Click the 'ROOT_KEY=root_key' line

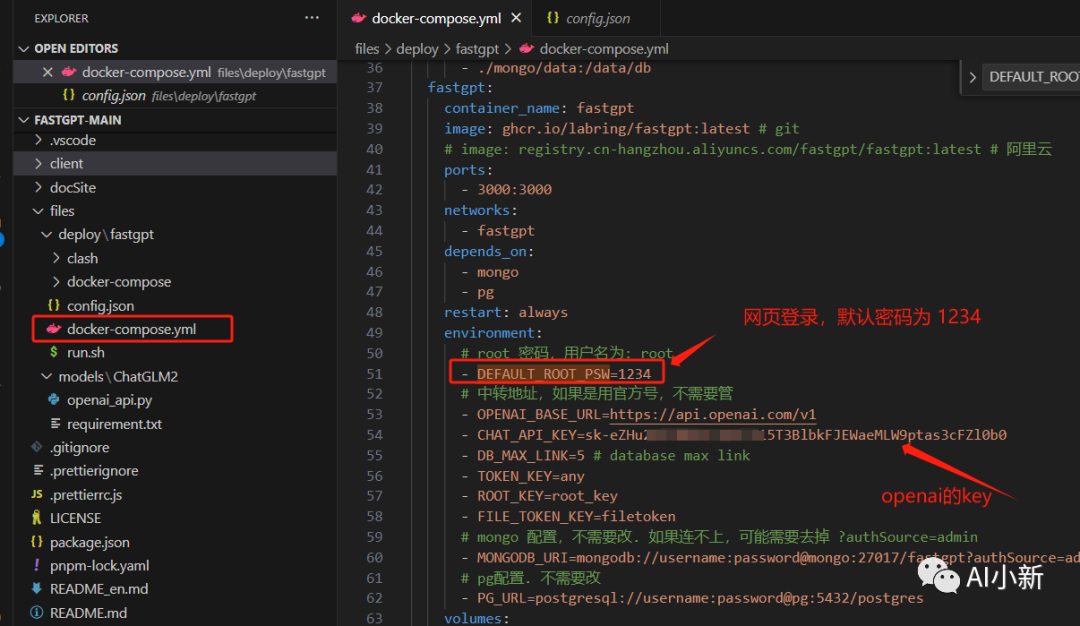tap(547, 497)
